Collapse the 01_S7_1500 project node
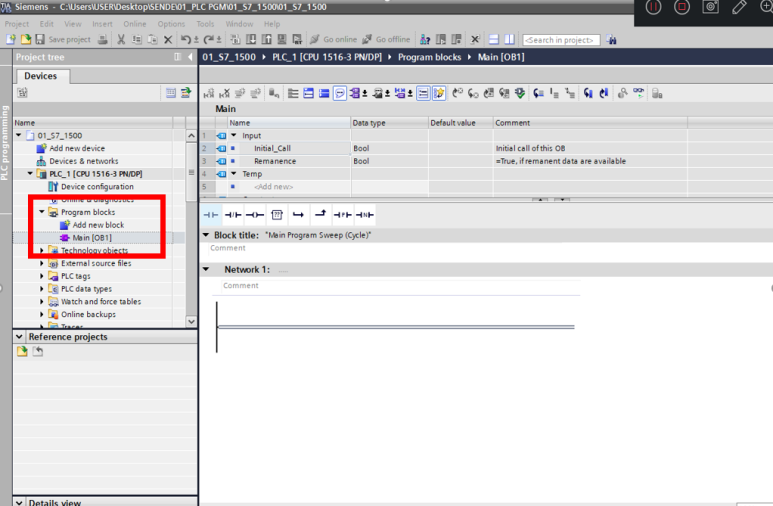Screen dimensions: 773x506 pyautogui.click(x=19, y=135)
